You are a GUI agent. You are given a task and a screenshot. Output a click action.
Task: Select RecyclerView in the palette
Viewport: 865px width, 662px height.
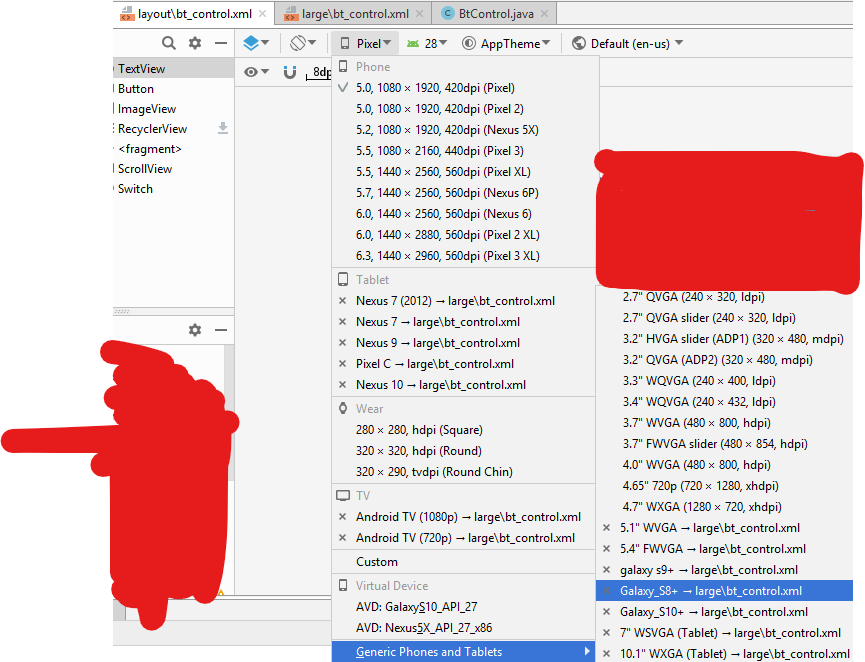pyautogui.click(x=174, y=129)
